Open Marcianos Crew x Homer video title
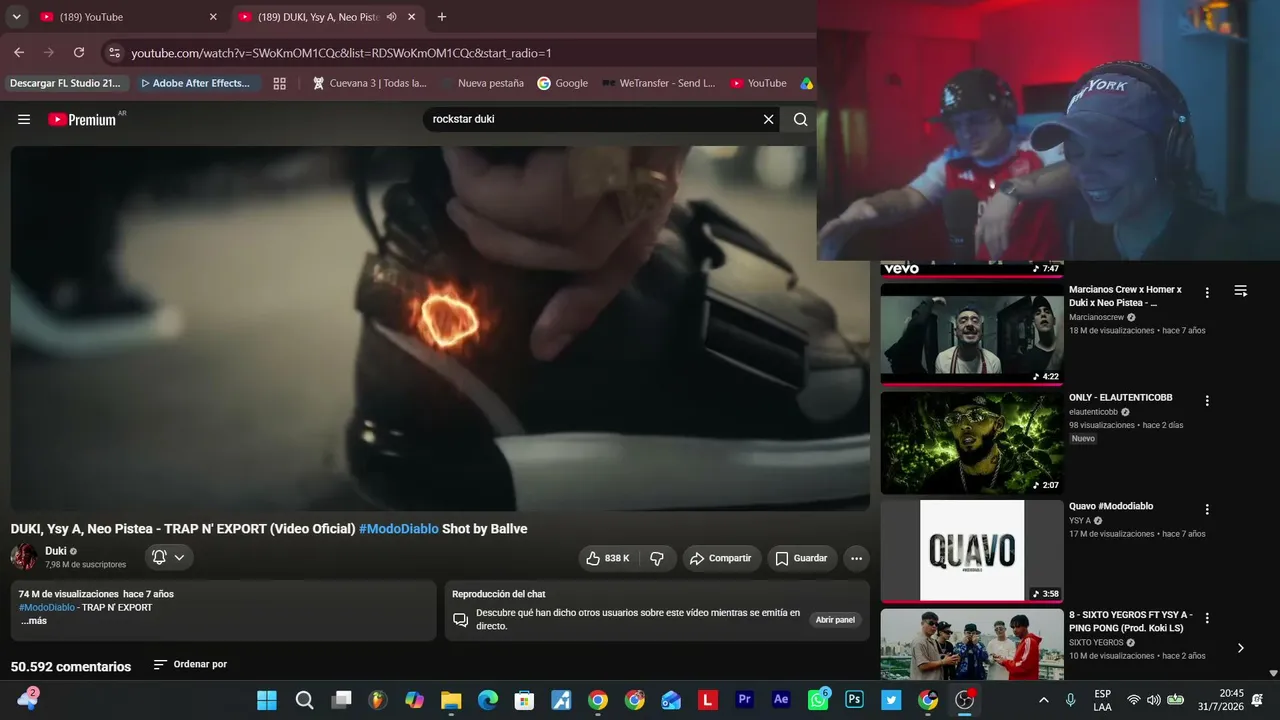Viewport: 1280px width, 720px height. 1125,296
